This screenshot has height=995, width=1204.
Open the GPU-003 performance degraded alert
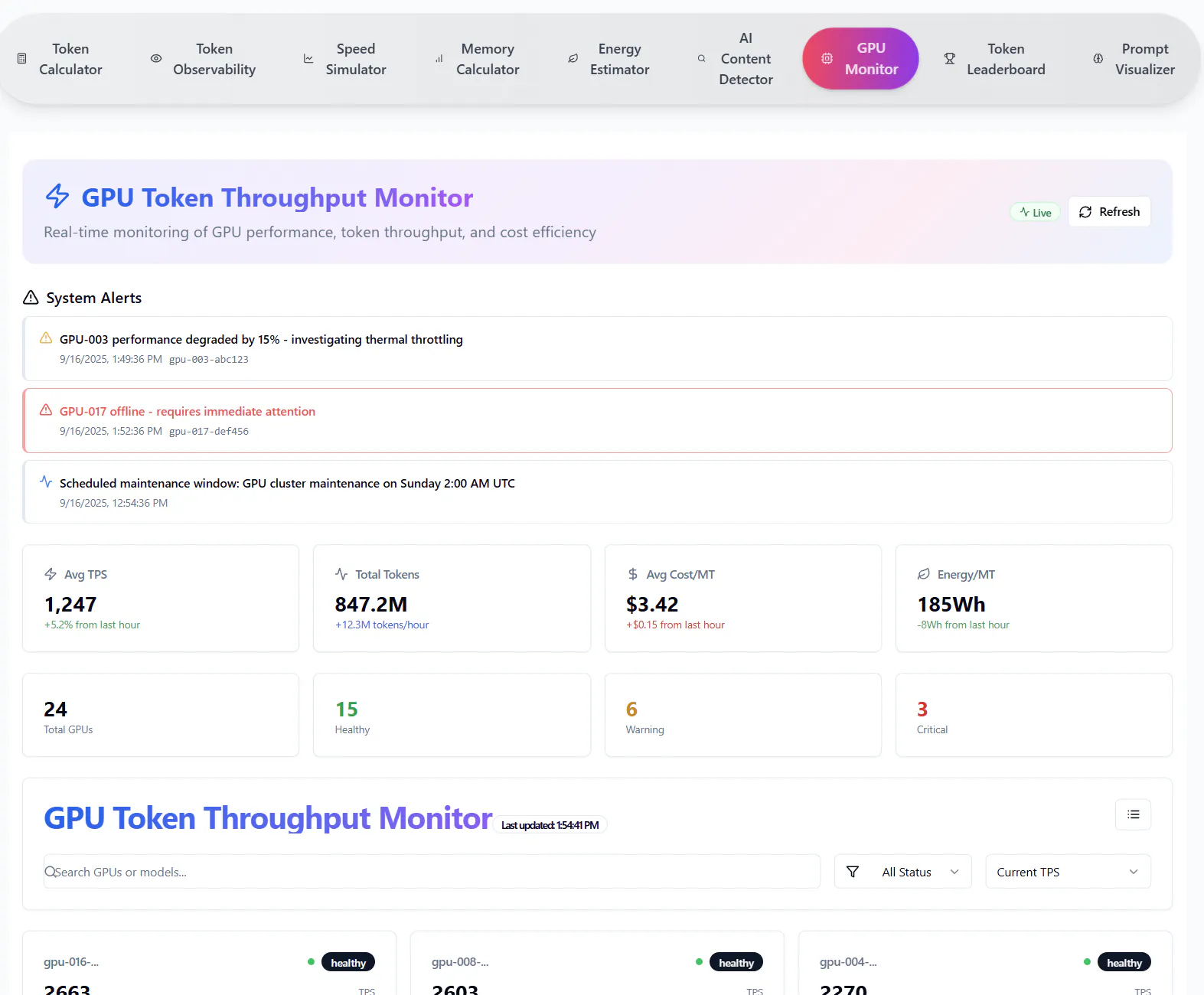click(598, 348)
